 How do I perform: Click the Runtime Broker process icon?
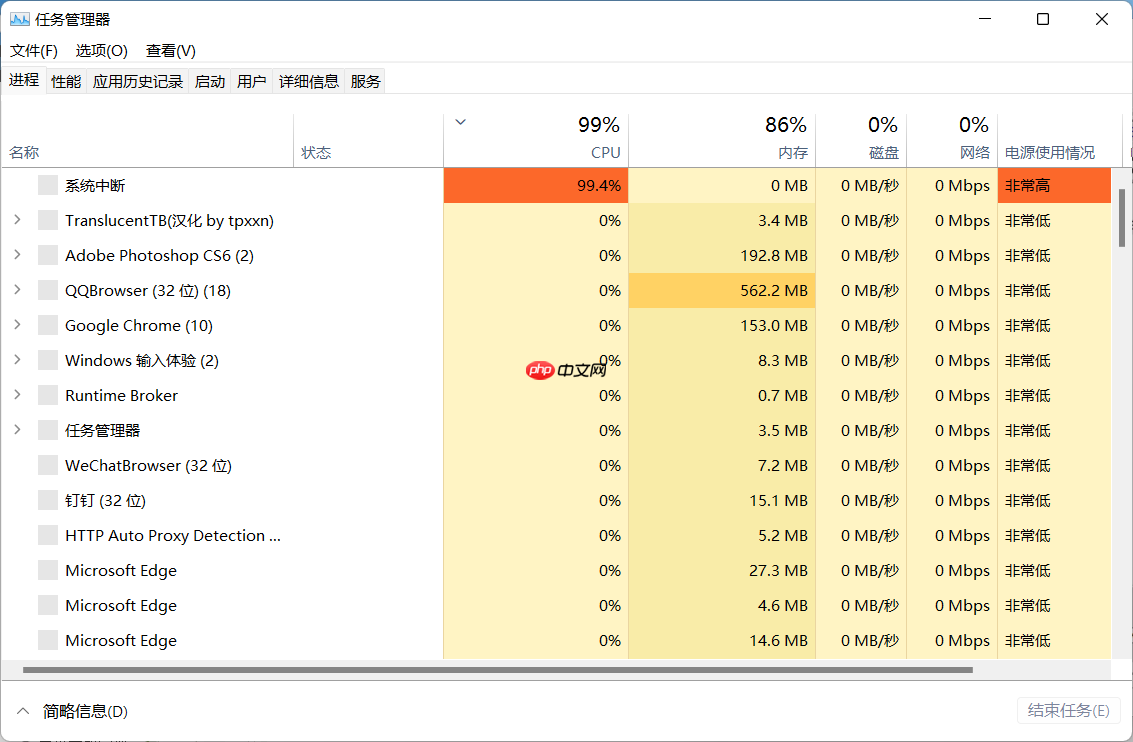[x=48, y=395]
